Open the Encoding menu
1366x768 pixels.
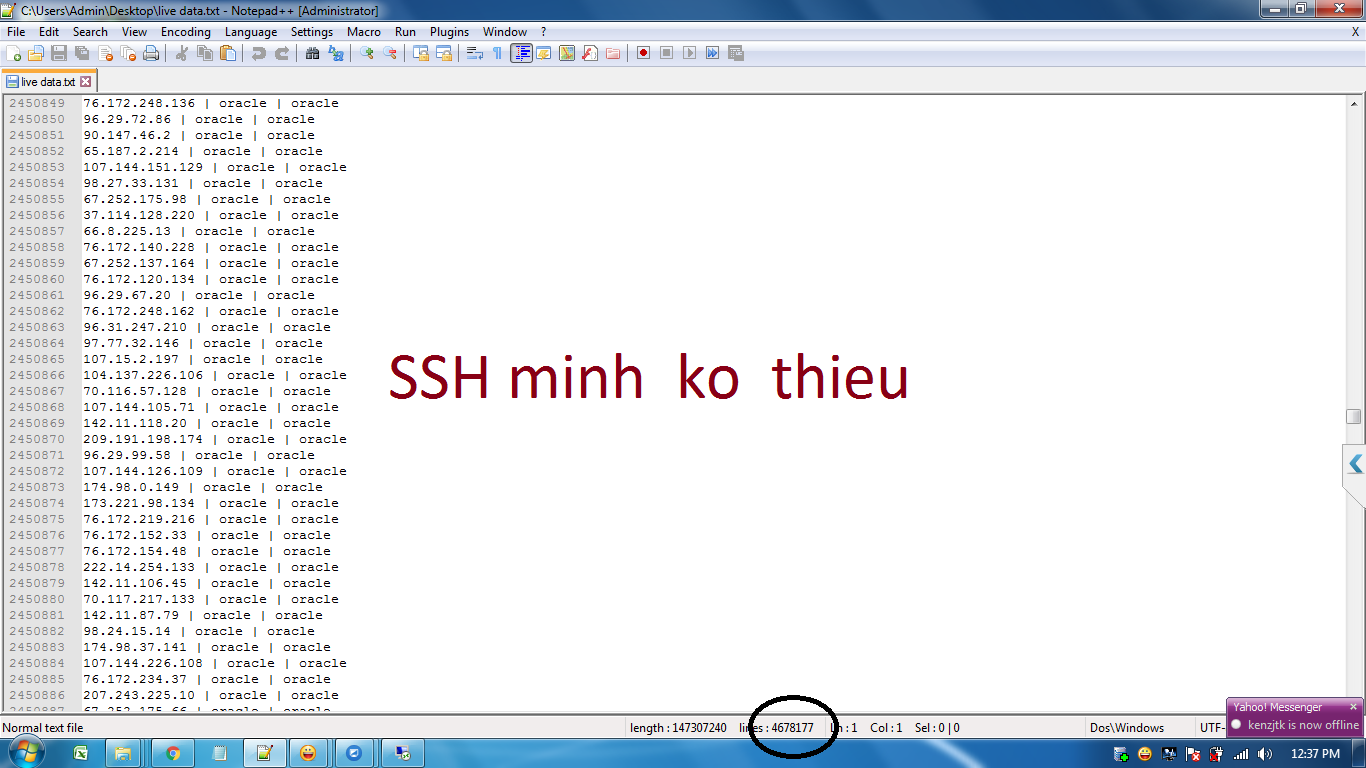(x=186, y=32)
